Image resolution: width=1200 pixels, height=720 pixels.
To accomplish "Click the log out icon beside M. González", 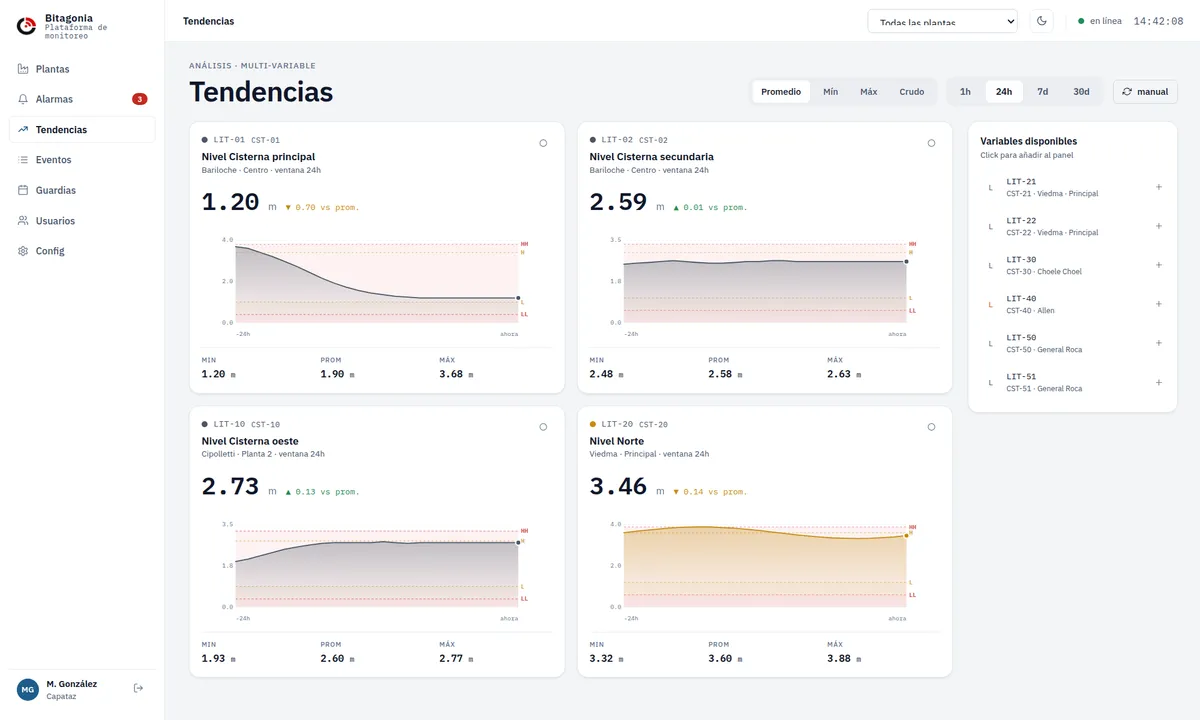I will pos(139,688).
